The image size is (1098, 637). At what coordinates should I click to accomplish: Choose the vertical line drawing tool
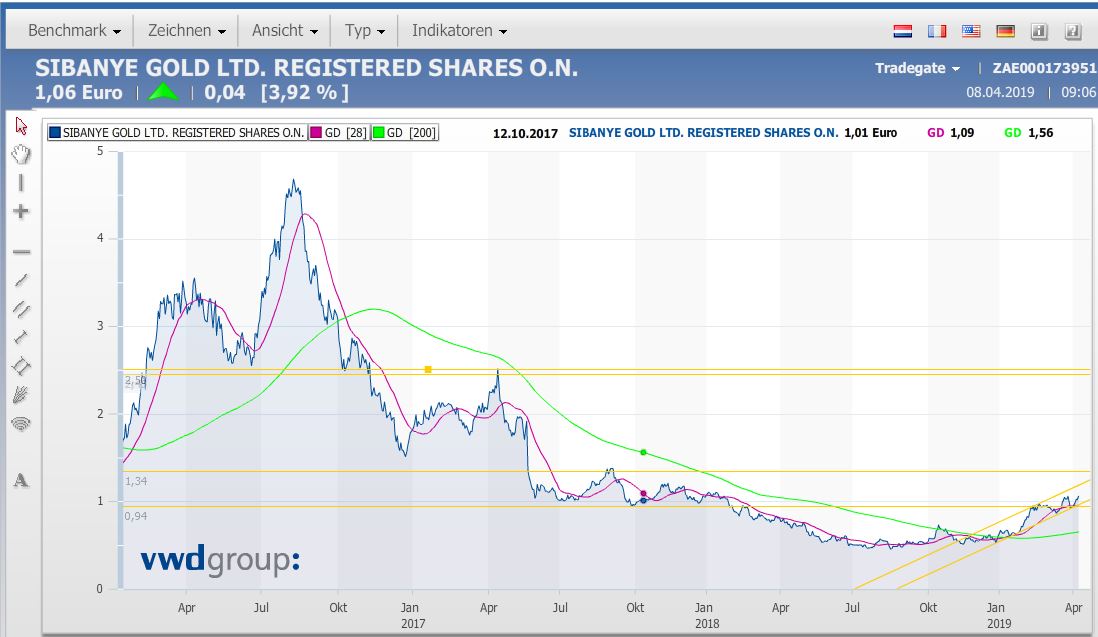(x=21, y=183)
